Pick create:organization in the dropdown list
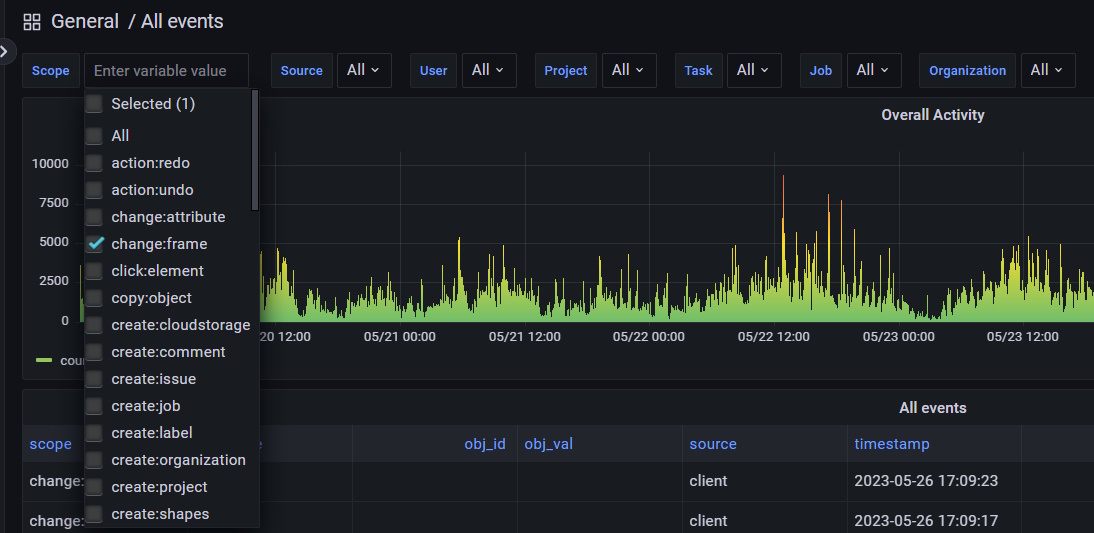This screenshot has height=533, width=1094. (178, 460)
